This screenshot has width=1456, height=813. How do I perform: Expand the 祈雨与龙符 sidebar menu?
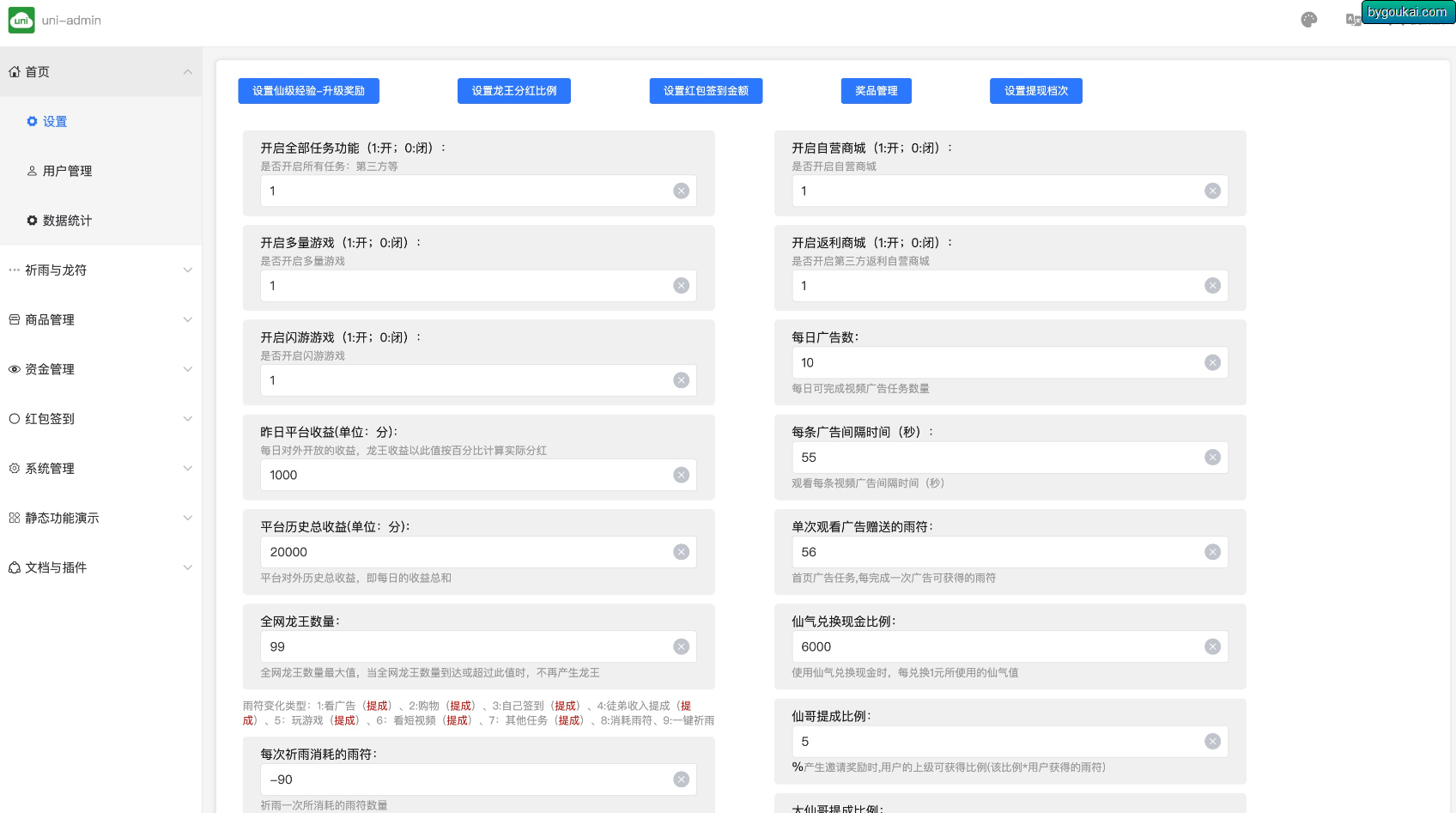(x=100, y=270)
